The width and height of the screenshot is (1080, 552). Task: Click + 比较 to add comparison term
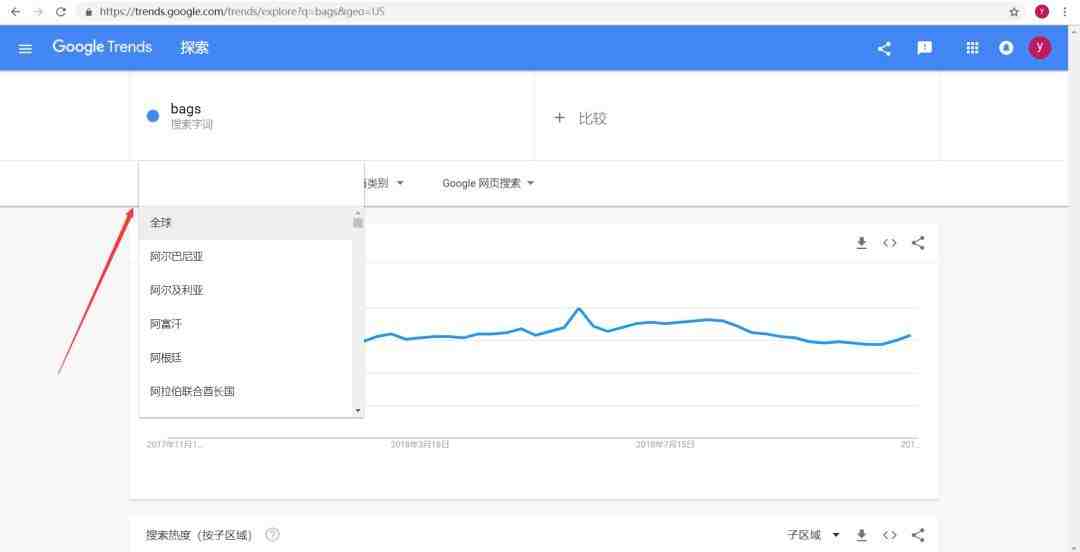581,119
